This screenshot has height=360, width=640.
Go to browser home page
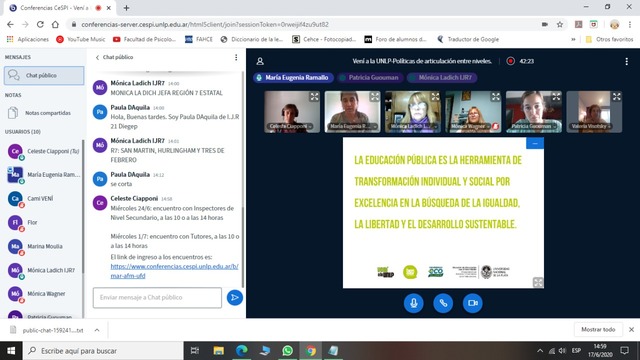click(55, 24)
